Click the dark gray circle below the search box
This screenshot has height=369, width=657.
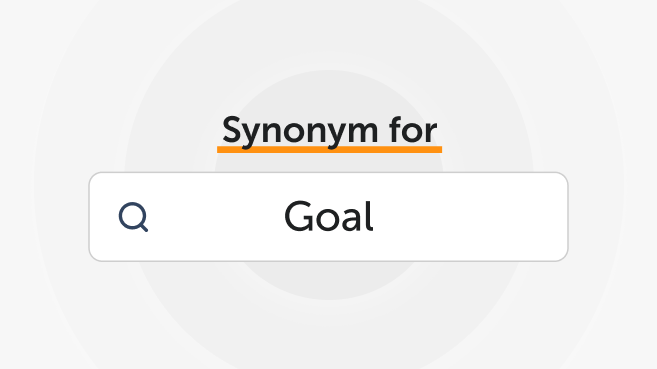tap(328, 281)
